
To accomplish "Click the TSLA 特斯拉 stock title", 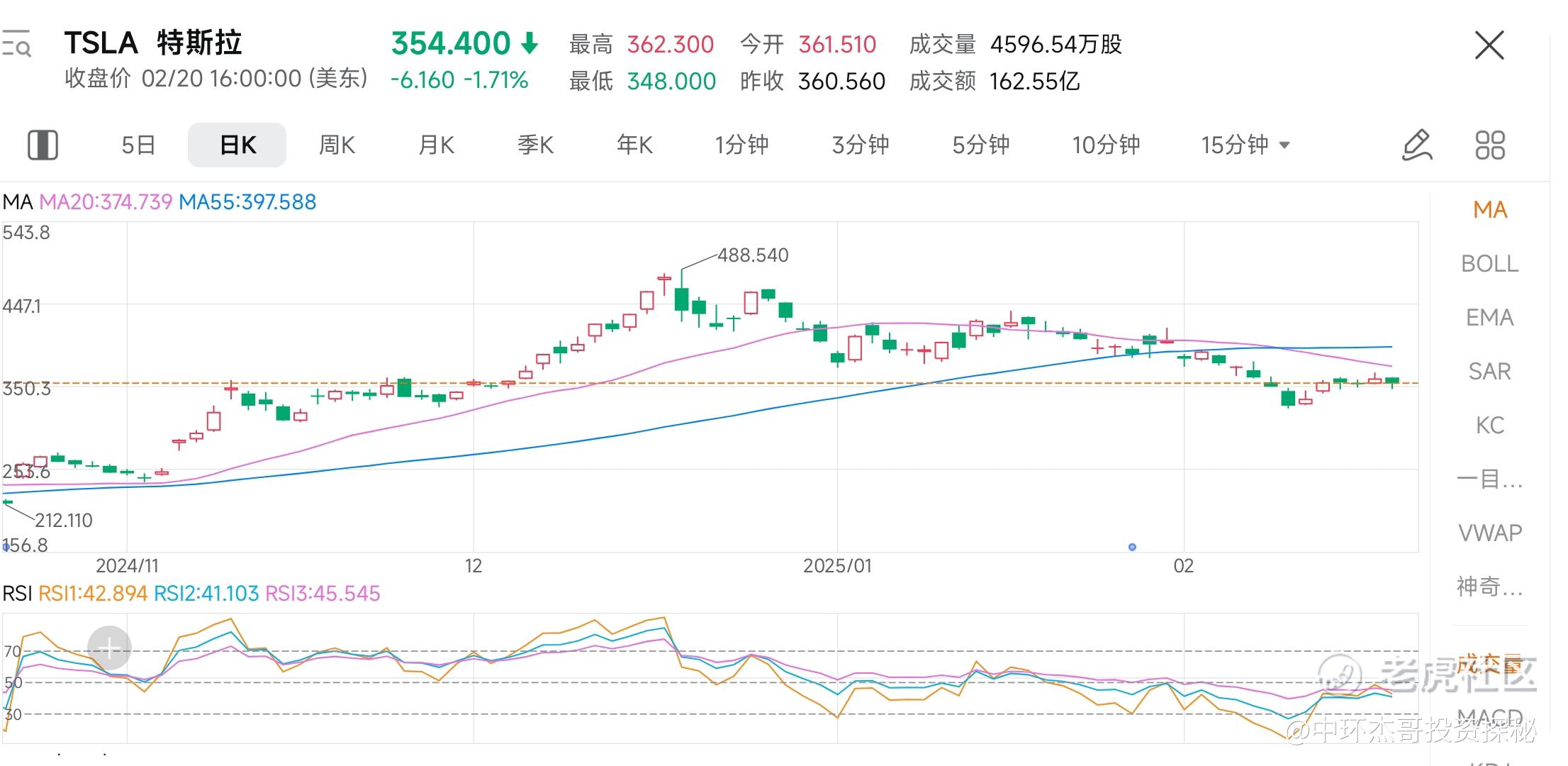I will (x=153, y=43).
